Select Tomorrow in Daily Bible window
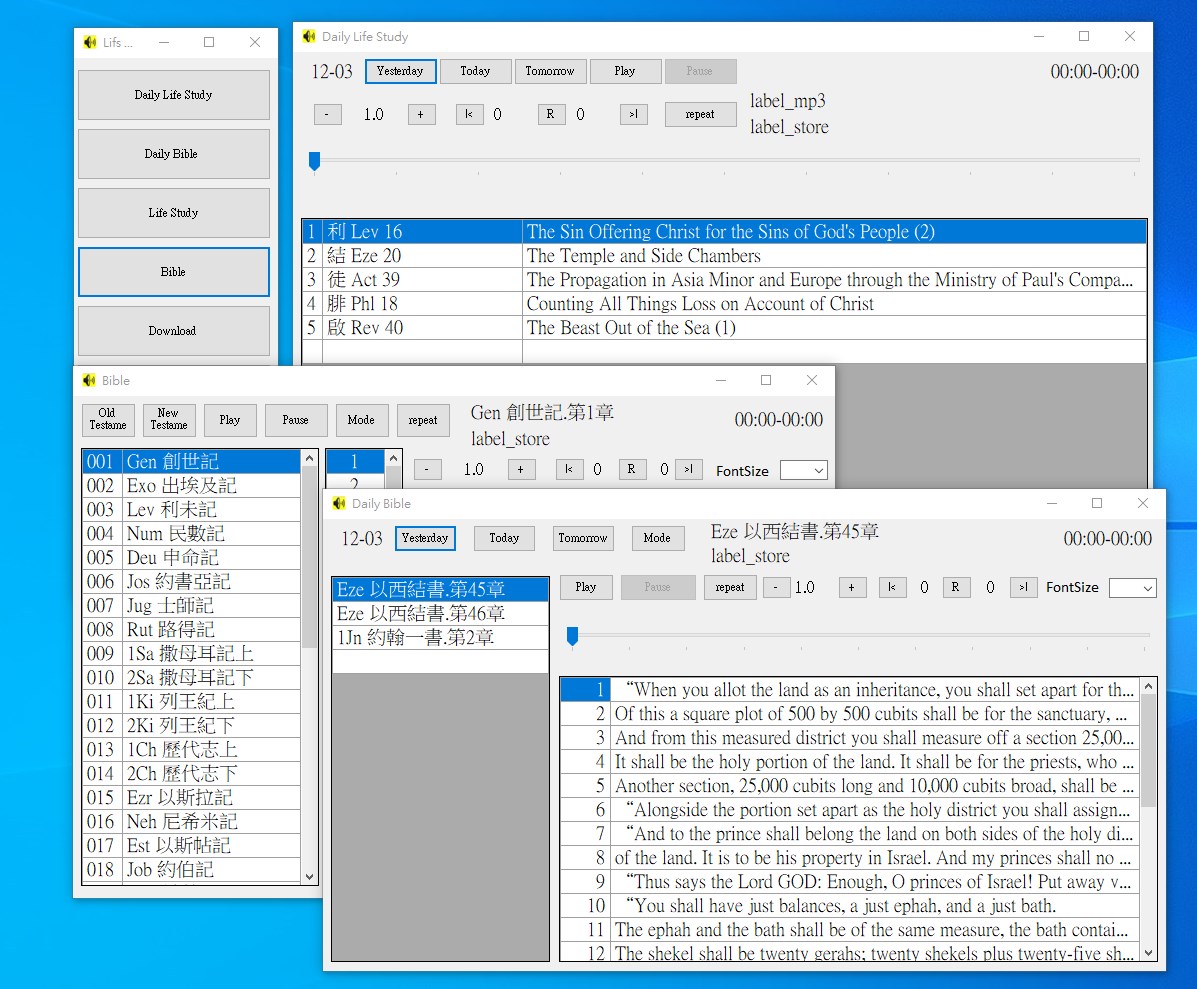 (583, 538)
